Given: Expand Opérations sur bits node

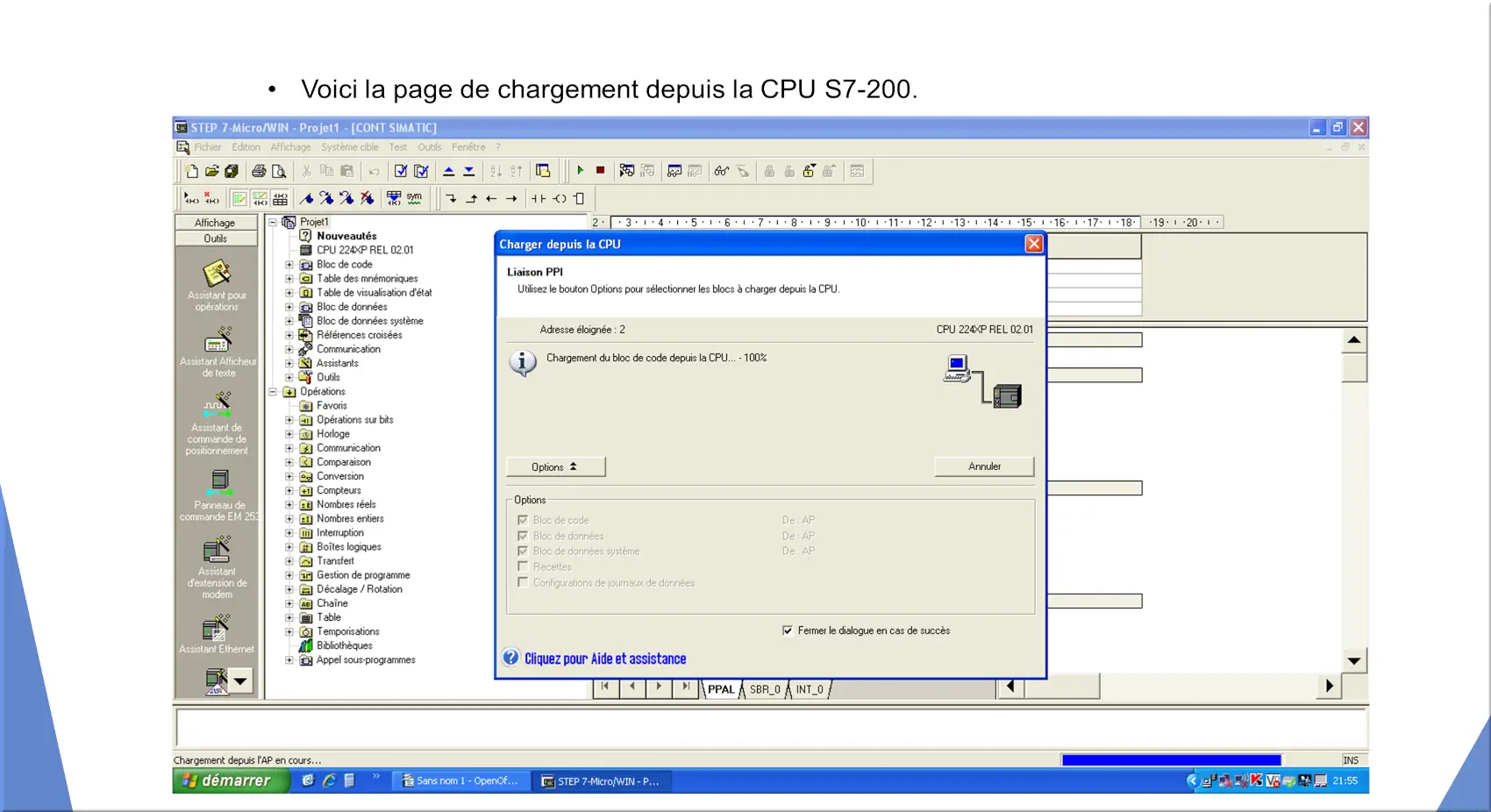Looking at the screenshot, I should click(x=289, y=420).
